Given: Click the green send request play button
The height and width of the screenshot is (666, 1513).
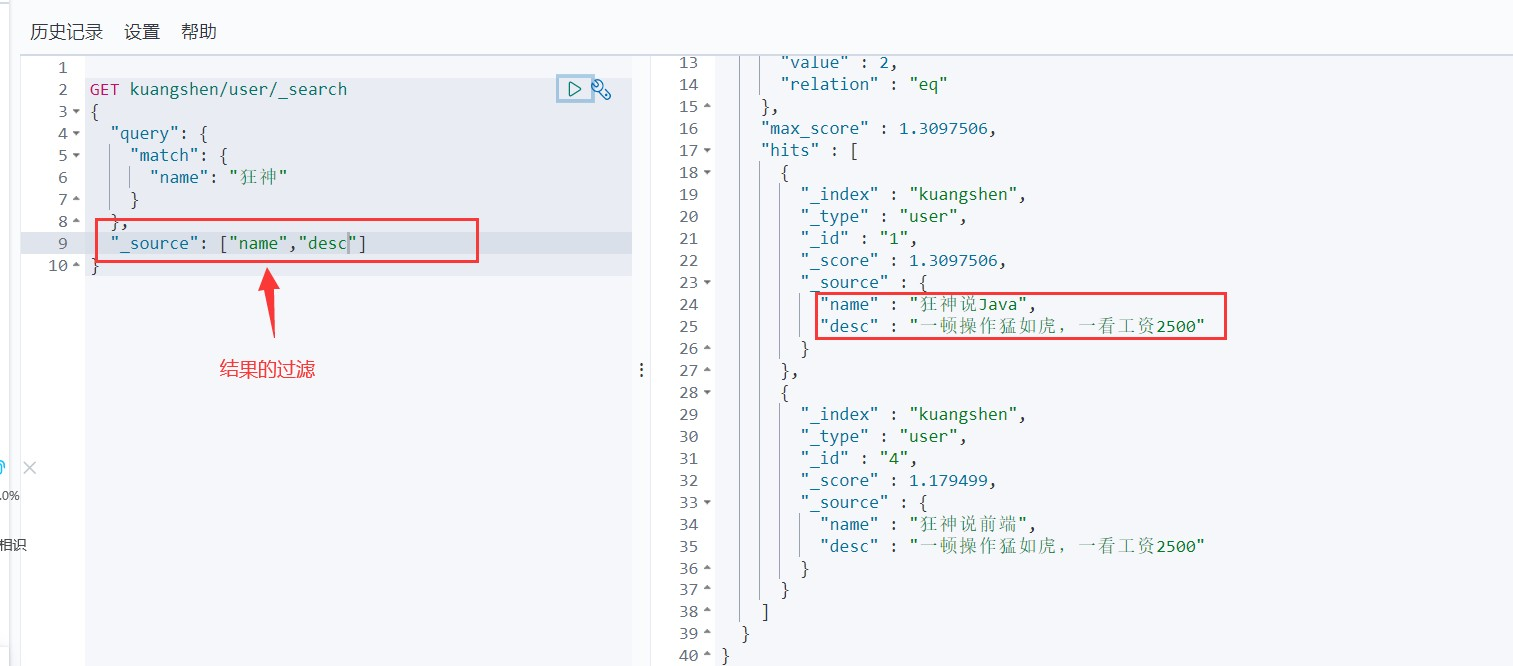Looking at the screenshot, I should pos(575,89).
